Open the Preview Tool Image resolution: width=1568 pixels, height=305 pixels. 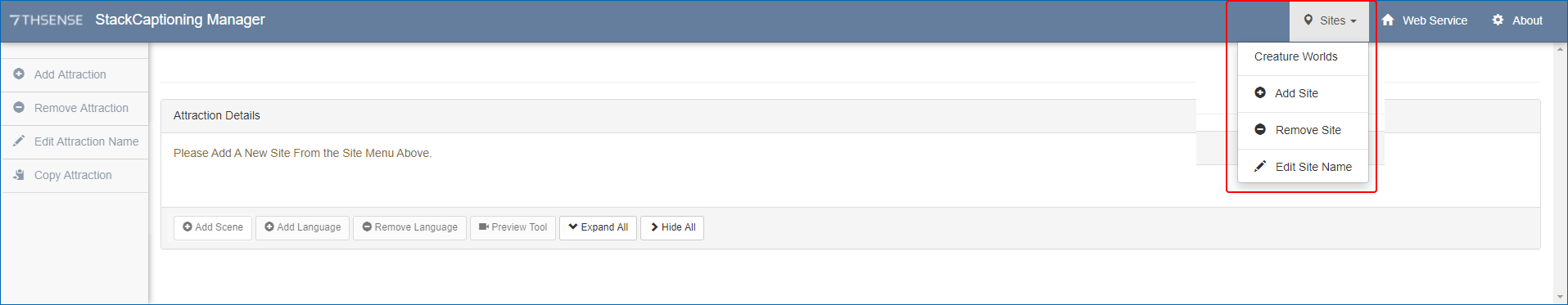point(513,227)
